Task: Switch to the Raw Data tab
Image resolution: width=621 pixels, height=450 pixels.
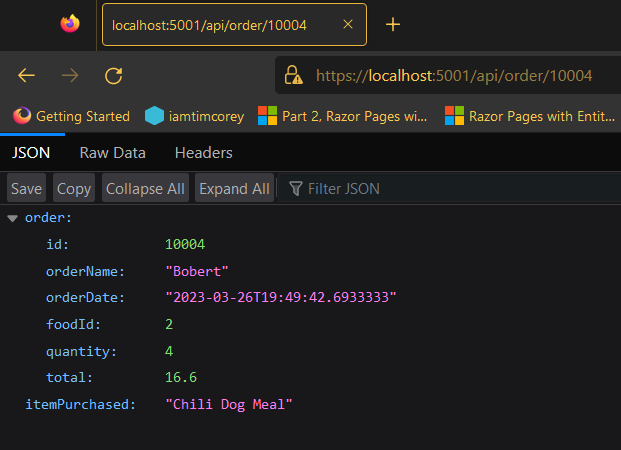Action: 112,153
